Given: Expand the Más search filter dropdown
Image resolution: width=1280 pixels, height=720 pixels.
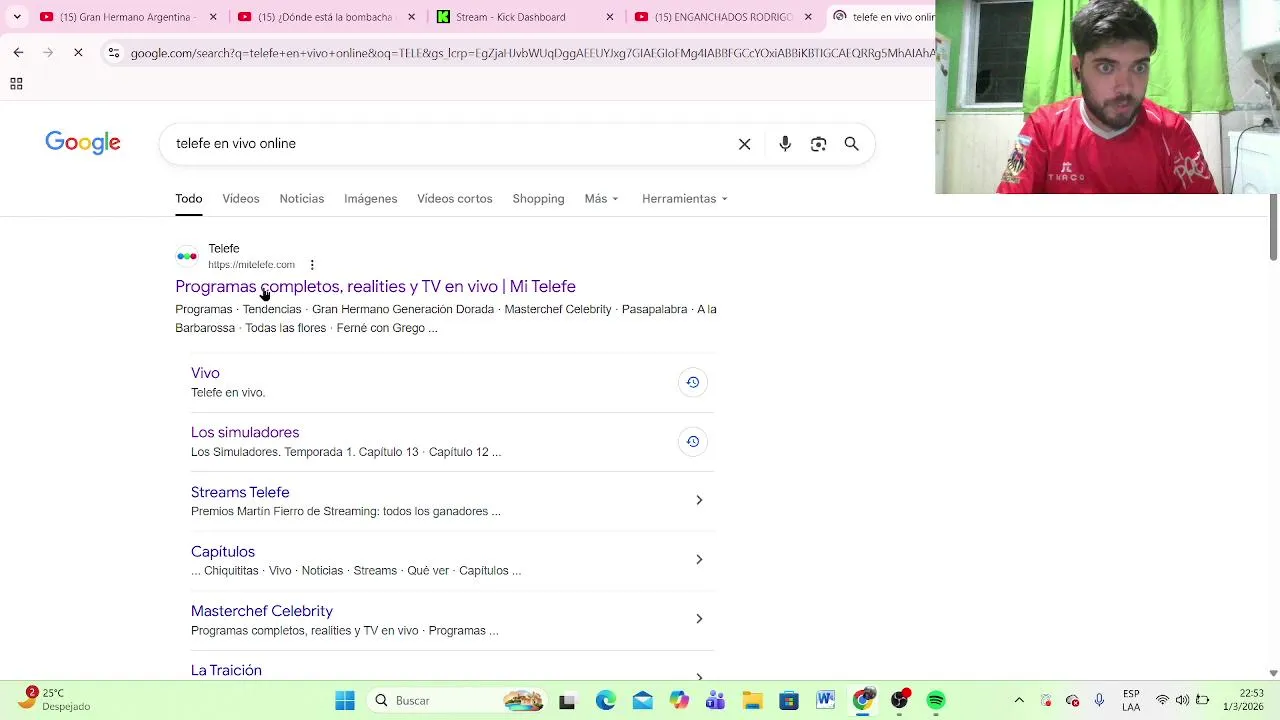Looking at the screenshot, I should [602, 199].
